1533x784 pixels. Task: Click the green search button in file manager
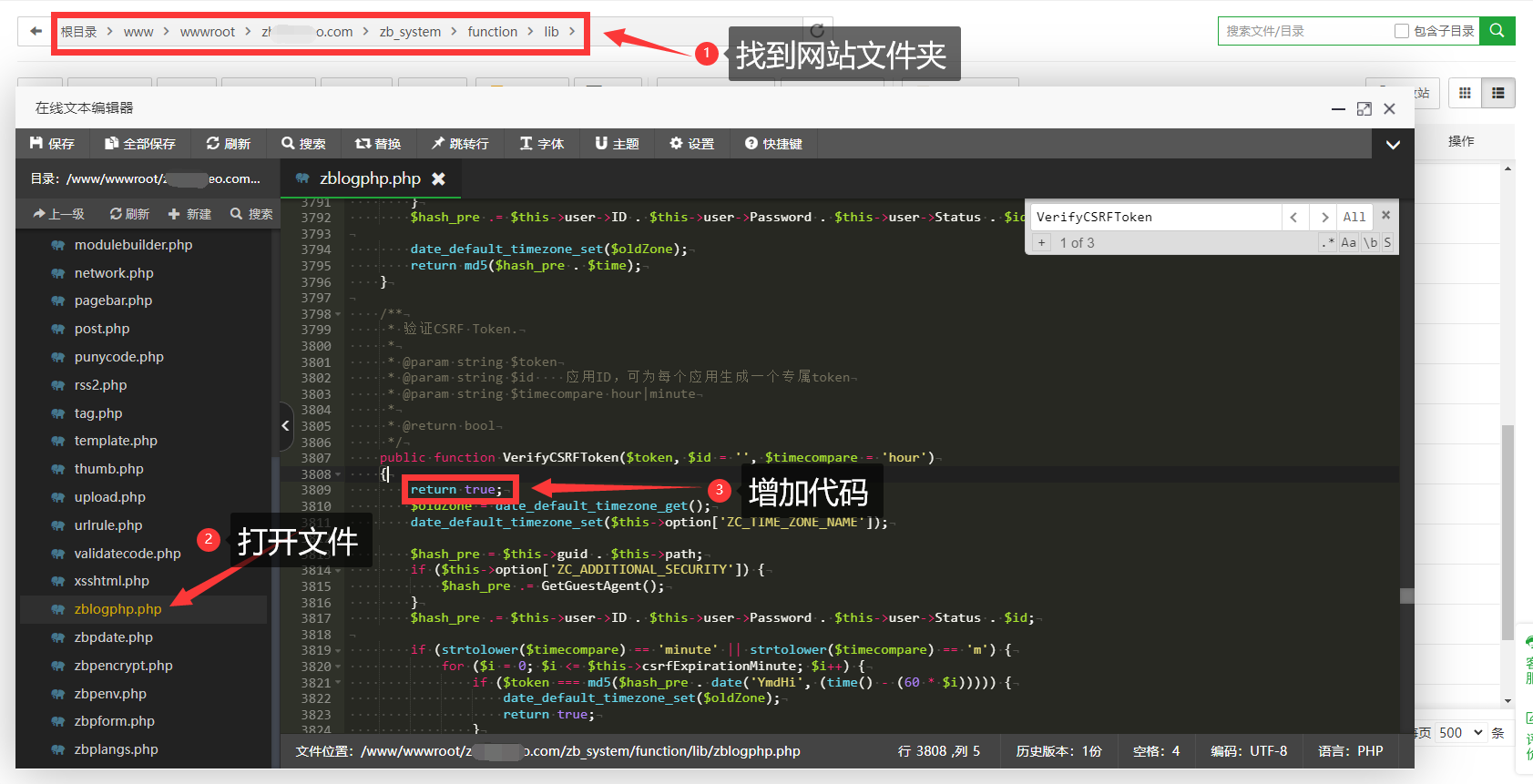1497,31
